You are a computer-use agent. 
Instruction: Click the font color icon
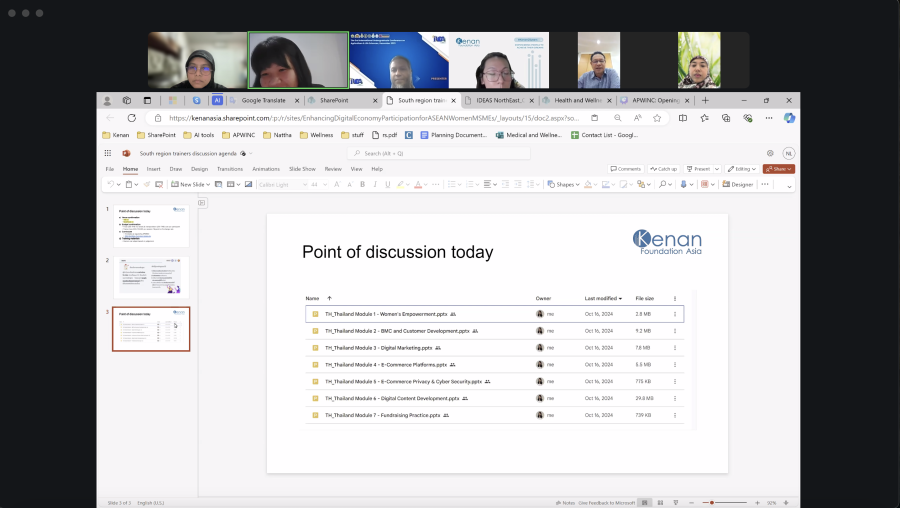point(418,184)
